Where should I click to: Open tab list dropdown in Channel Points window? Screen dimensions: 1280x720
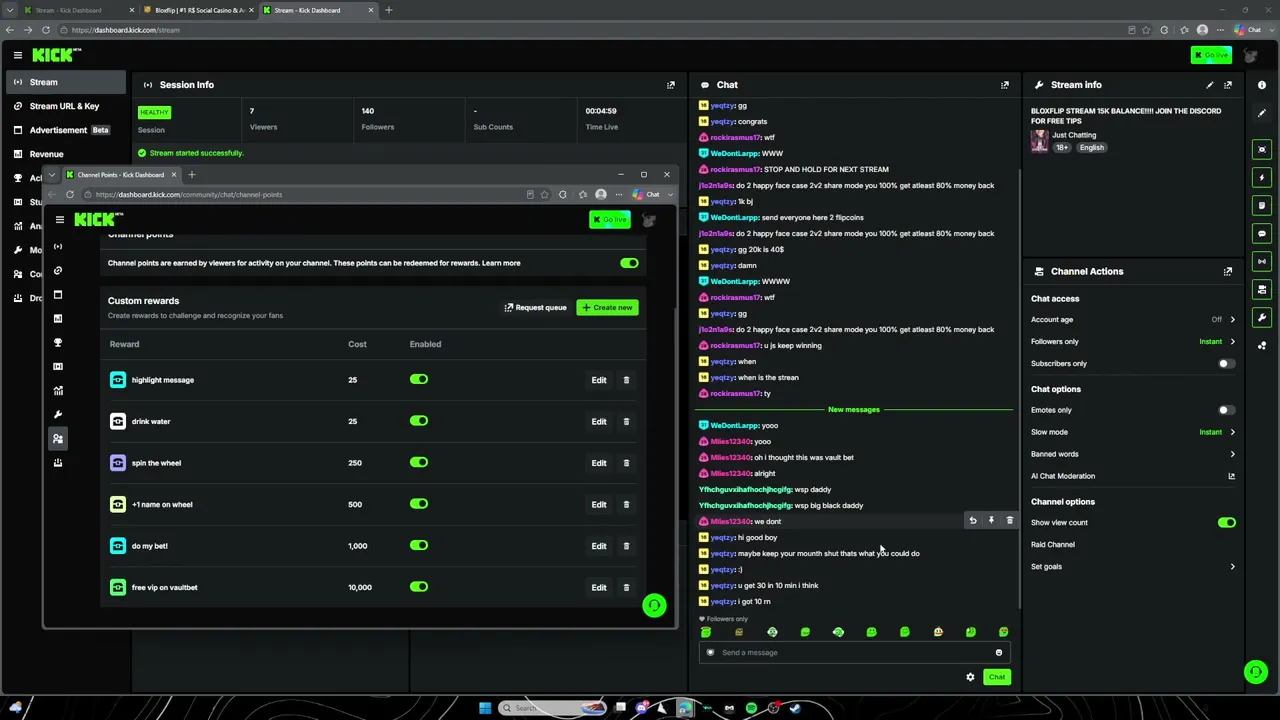click(52, 175)
